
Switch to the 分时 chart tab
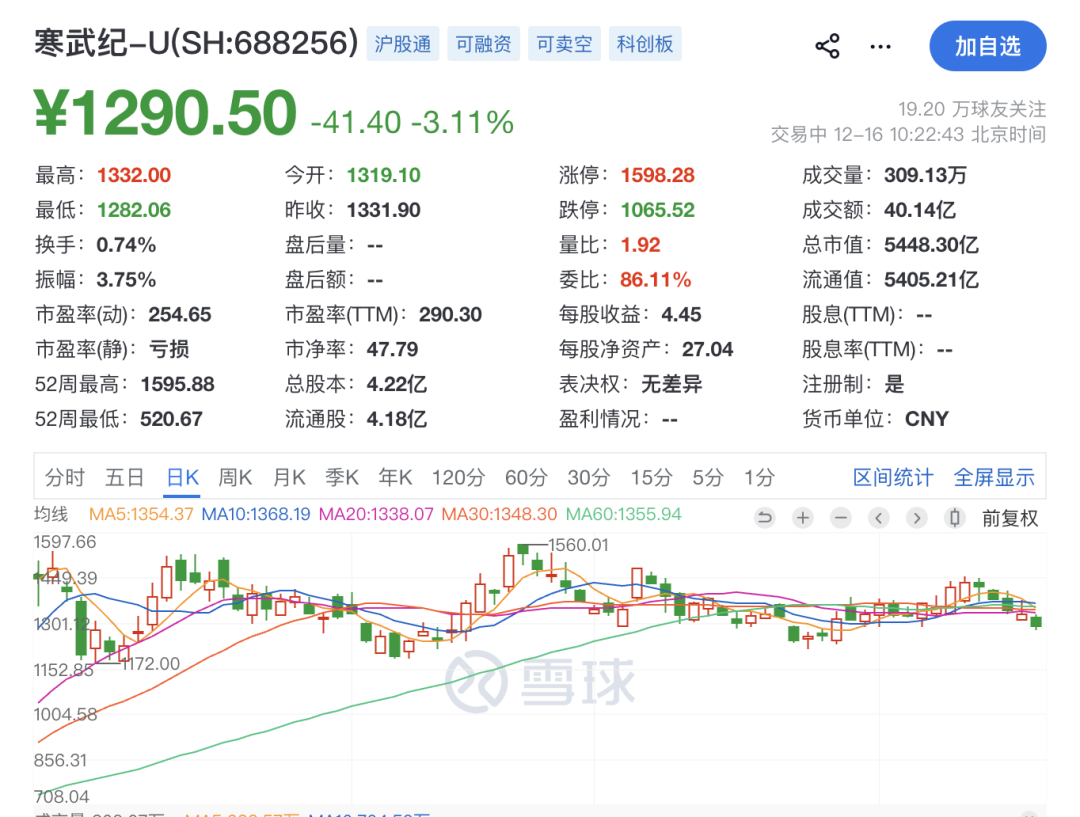[65, 478]
